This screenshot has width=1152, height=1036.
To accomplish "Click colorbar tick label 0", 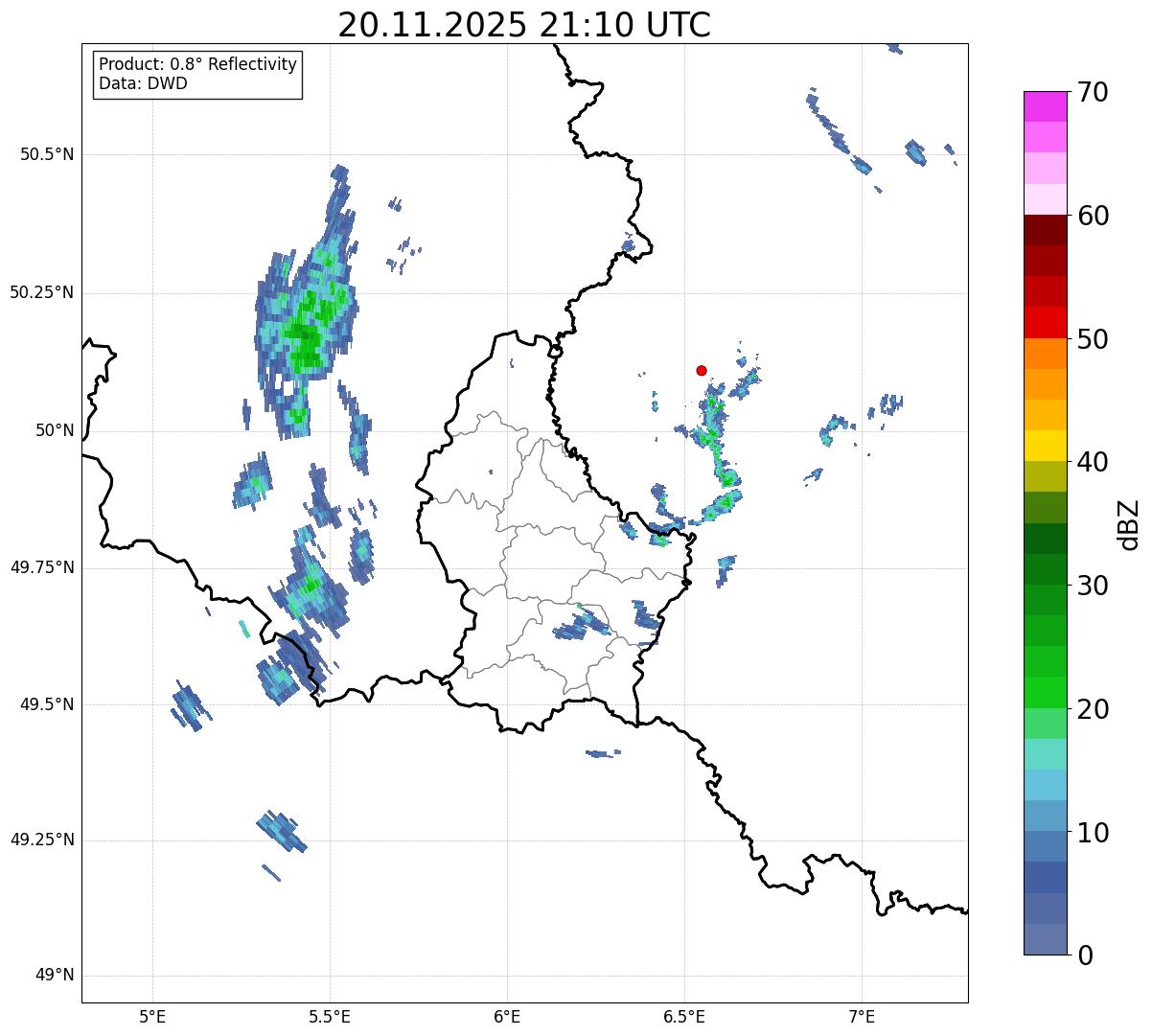I will (1084, 955).
